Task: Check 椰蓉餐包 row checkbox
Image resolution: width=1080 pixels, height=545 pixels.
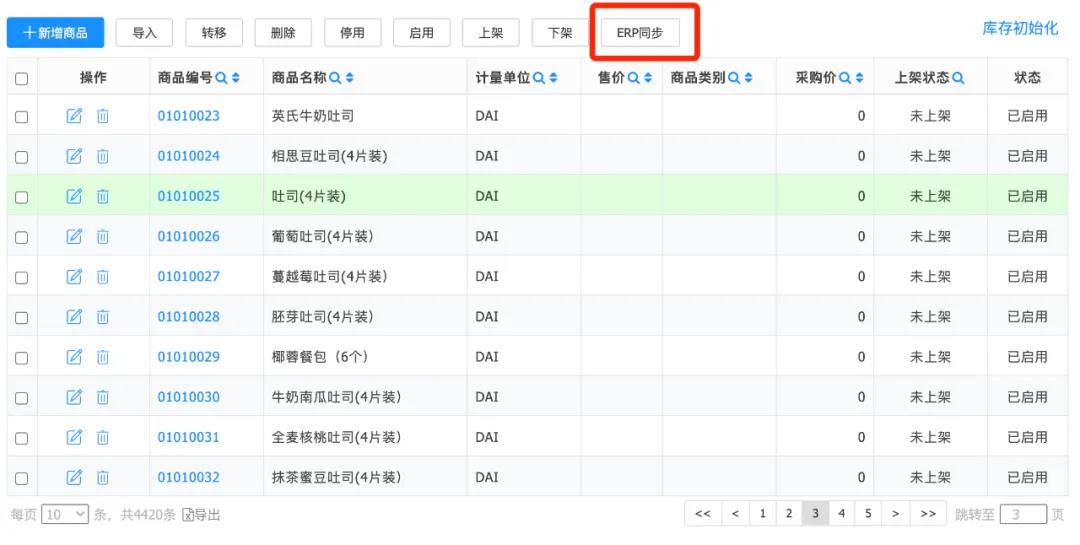Action: click(x=21, y=358)
